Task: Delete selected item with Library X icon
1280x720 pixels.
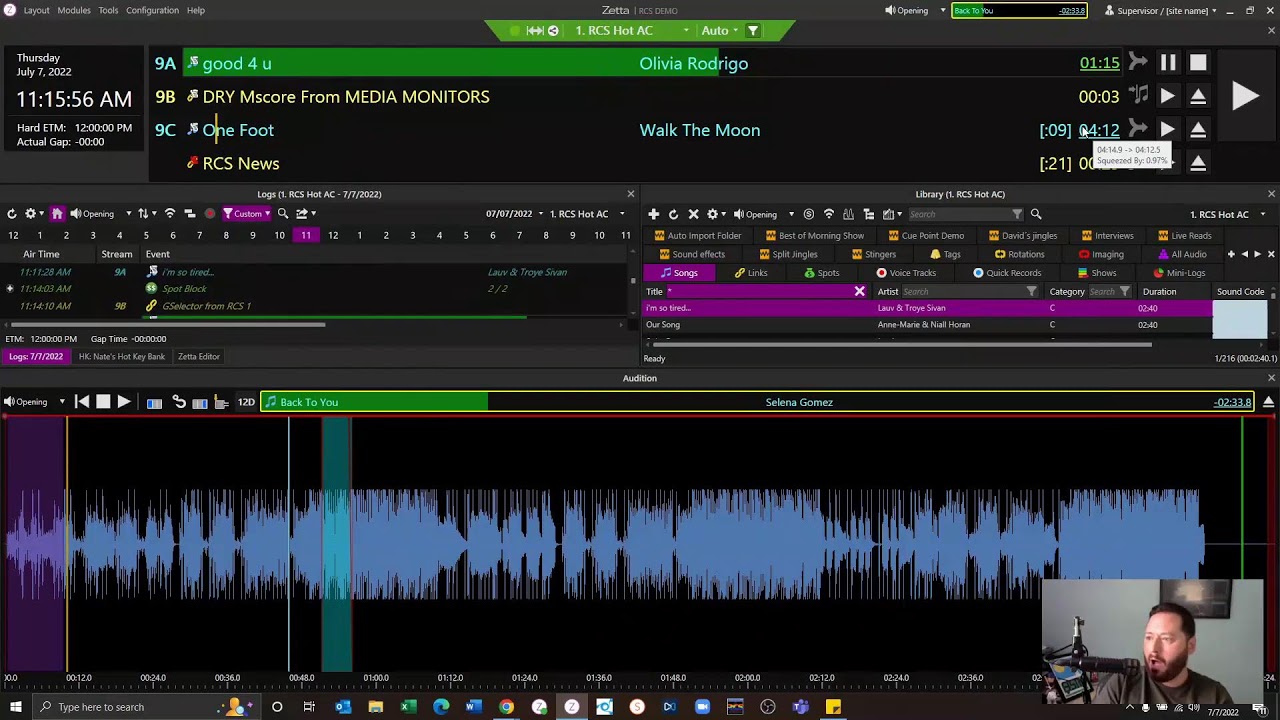Action: click(693, 214)
